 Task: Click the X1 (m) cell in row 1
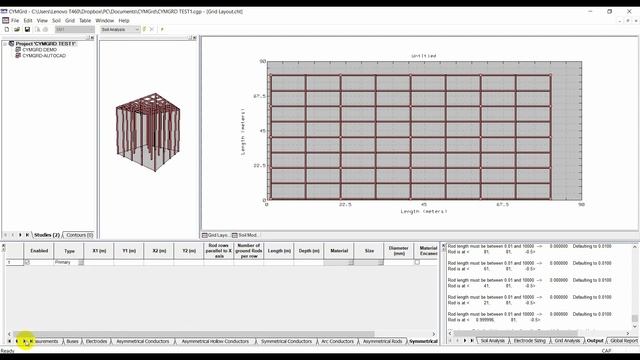pyautogui.click(x=99, y=262)
